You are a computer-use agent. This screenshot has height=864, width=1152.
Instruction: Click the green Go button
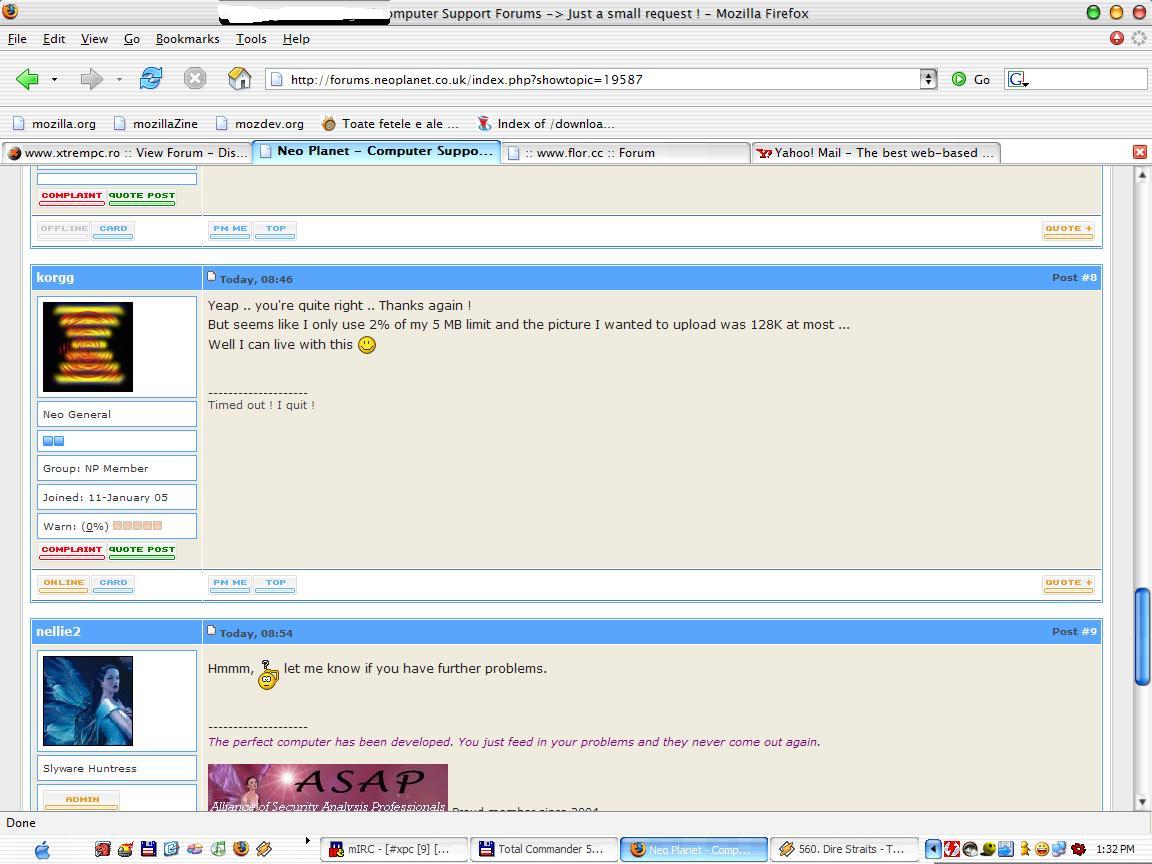point(971,79)
